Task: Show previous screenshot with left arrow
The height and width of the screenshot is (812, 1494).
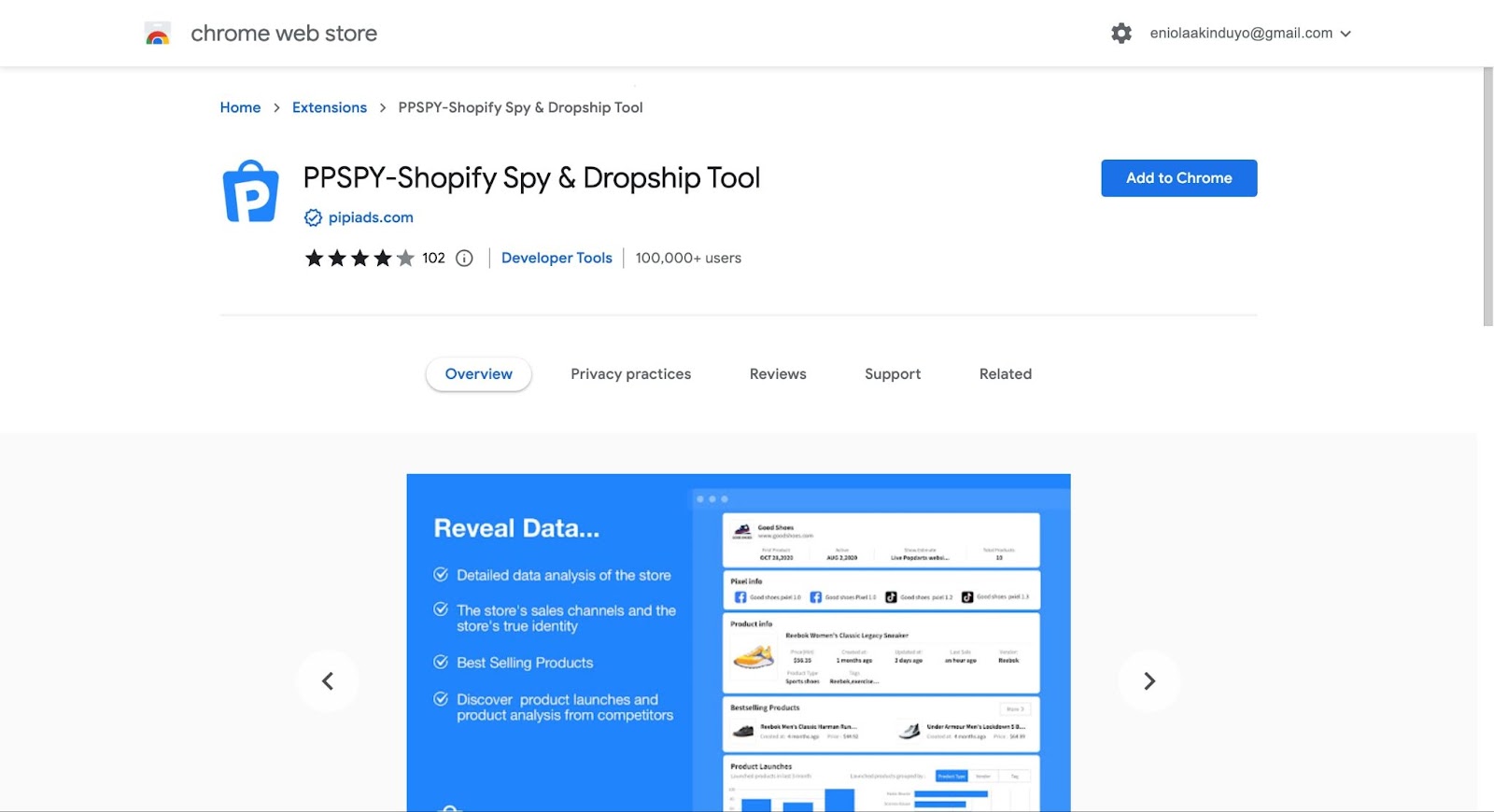Action: [x=328, y=681]
